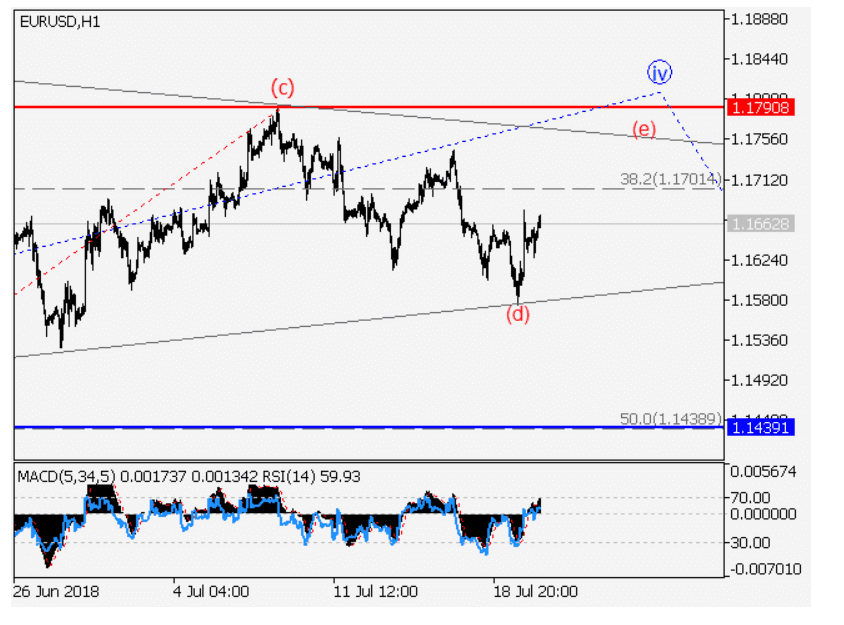Click the blue 1.14391 price tag
The image size is (844, 625).
(x=761, y=427)
